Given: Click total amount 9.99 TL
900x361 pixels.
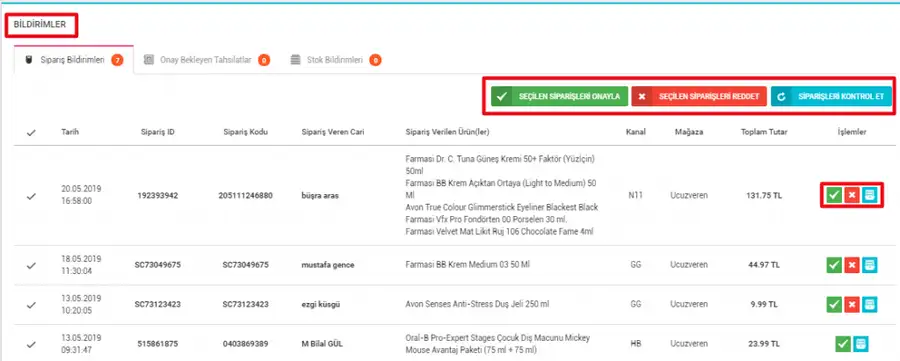Looking at the screenshot, I should point(764,304).
